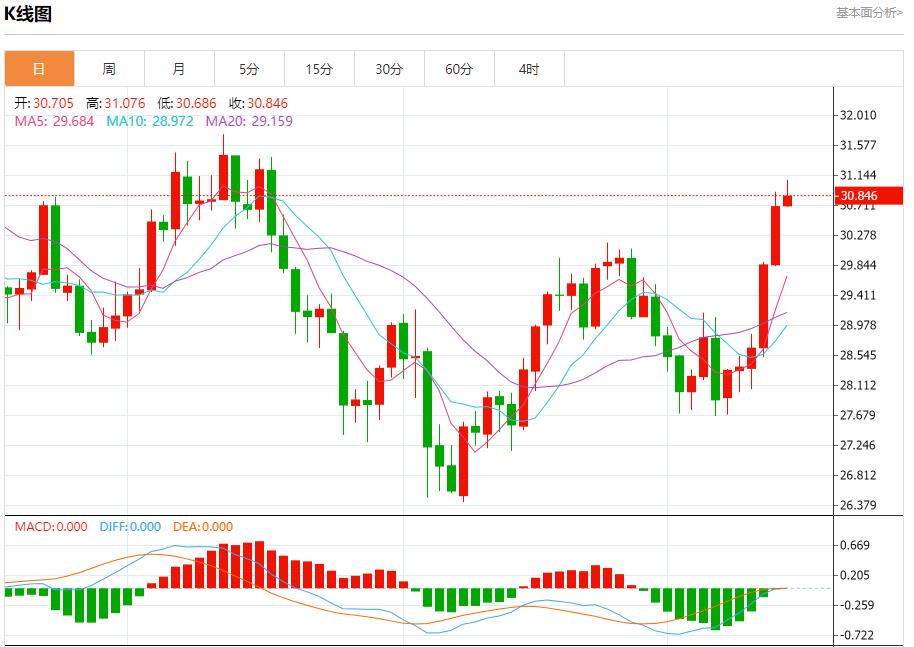Click the 32.010 price axis label
The image size is (914, 647).
pyautogui.click(x=859, y=115)
